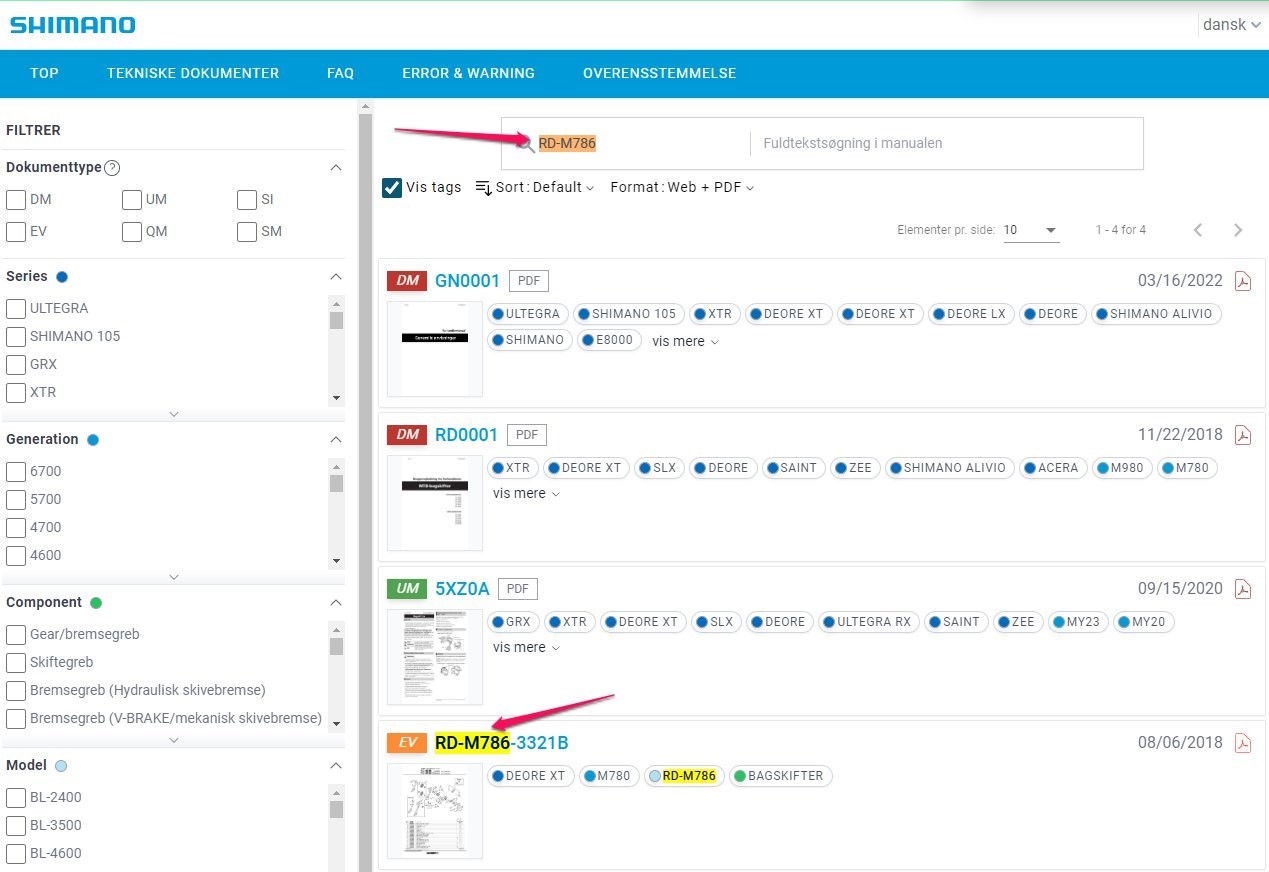This screenshot has width=1269, height=872.
Task: Open OVERENSSTEMMELSE menu item
Action: (x=660, y=73)
